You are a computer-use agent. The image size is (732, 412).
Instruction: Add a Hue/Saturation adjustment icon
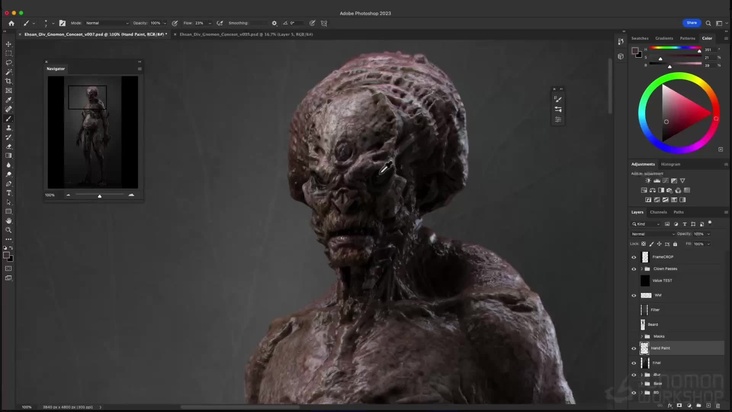pos(644,190)
